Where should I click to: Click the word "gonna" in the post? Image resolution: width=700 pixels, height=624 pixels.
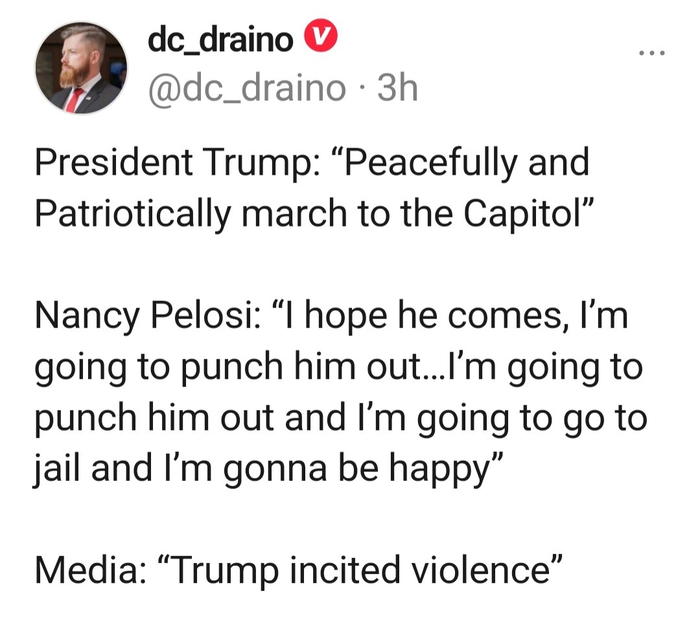(x=251, y=469)
